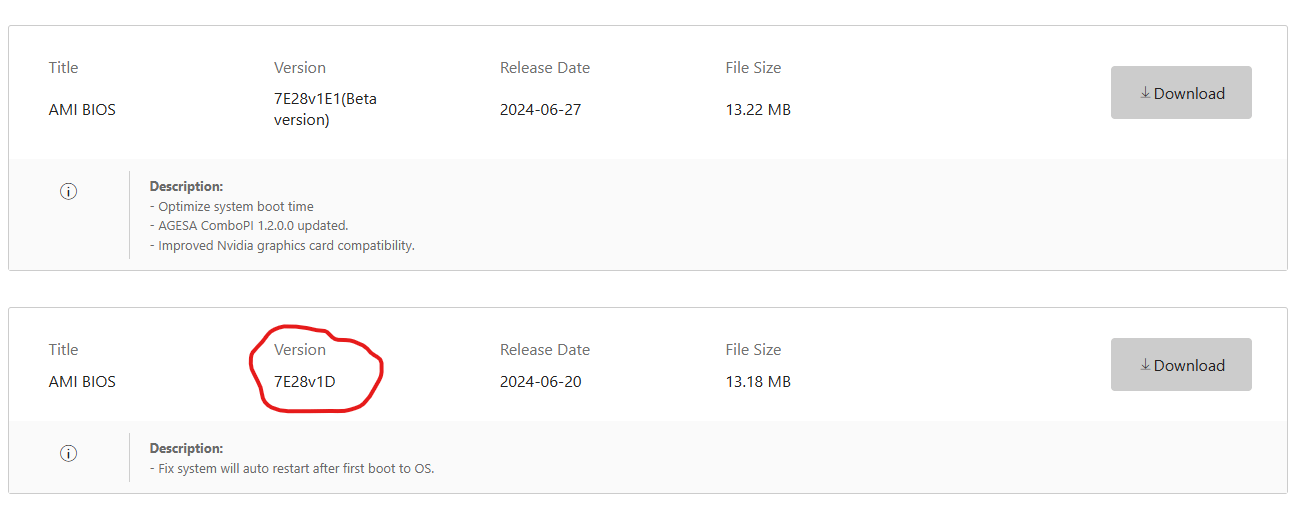Click the AMI BIOS title of the beta entry

pos(82,110)
